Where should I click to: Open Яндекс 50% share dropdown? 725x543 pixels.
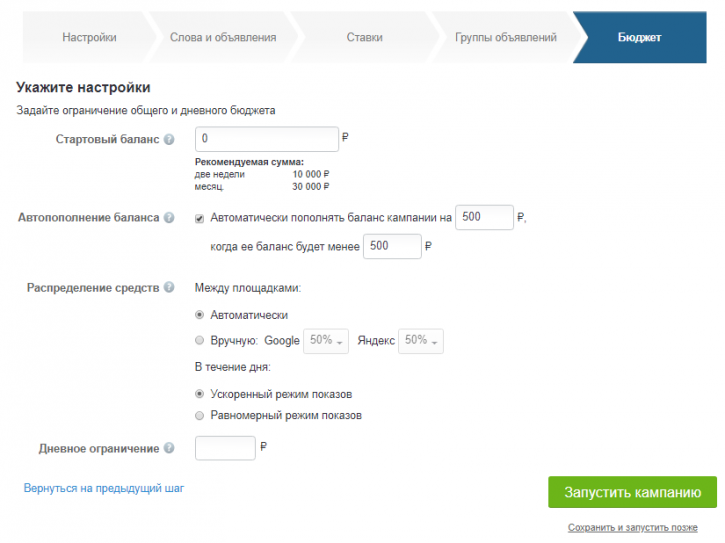tap(421, 341)
